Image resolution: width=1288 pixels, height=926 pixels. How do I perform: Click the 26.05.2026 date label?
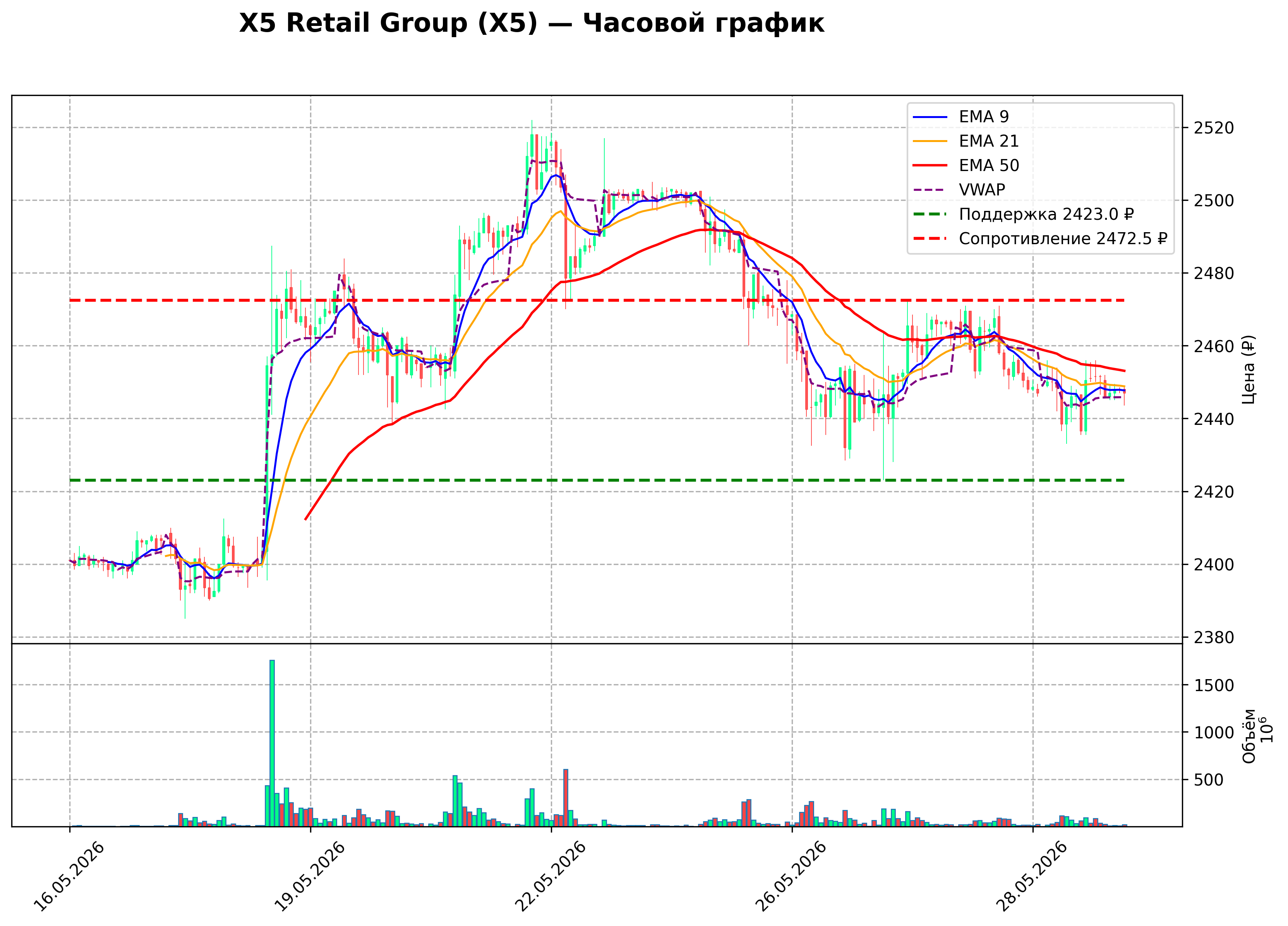[792, 876]
